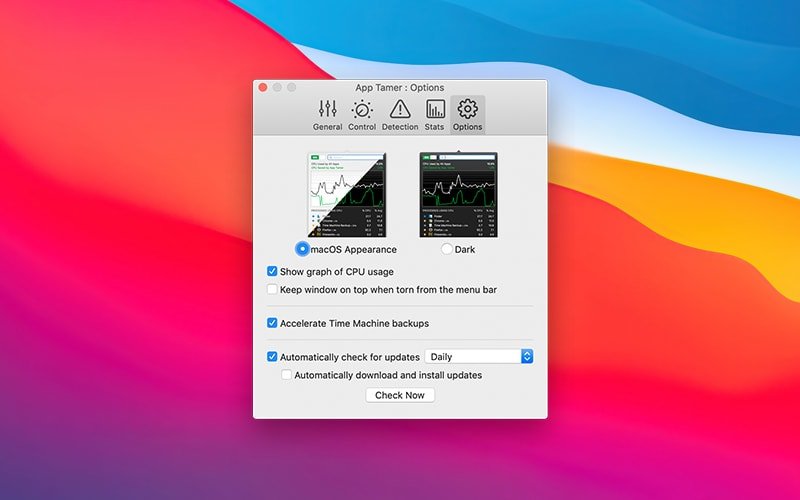Open the Detection warning triangle tab
The height and width of the screenshot is (500, 800).
(400, 115)
